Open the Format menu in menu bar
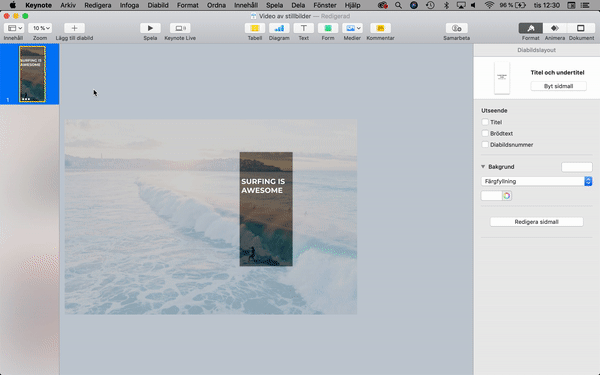 coord(188,5)
